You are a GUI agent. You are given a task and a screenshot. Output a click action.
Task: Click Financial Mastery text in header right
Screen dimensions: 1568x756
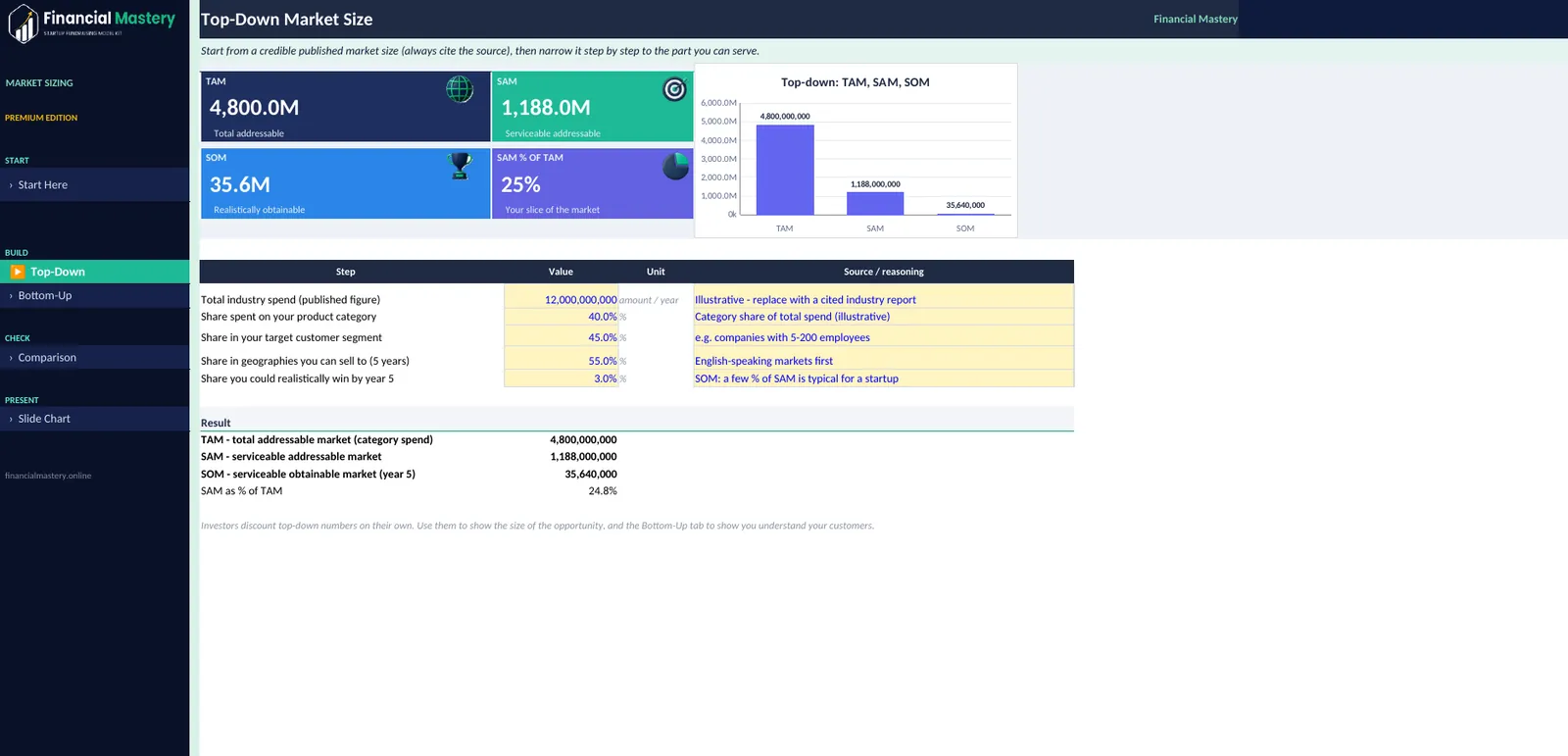(1195, 19)
